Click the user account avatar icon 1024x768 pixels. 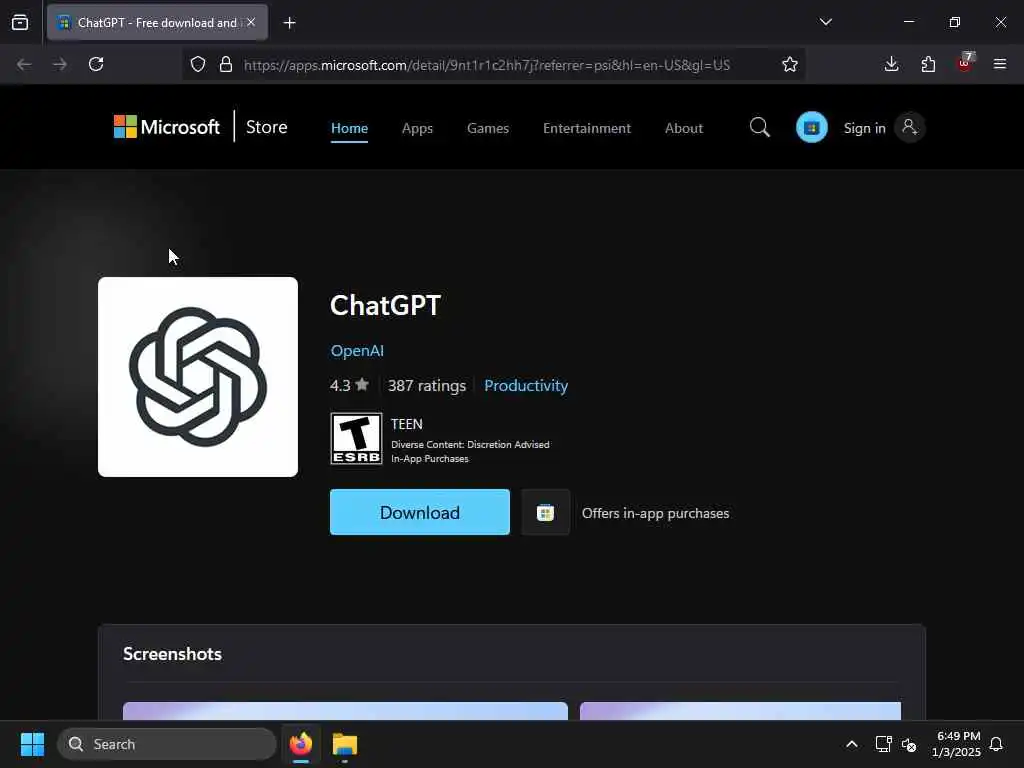tap(910, 127)
